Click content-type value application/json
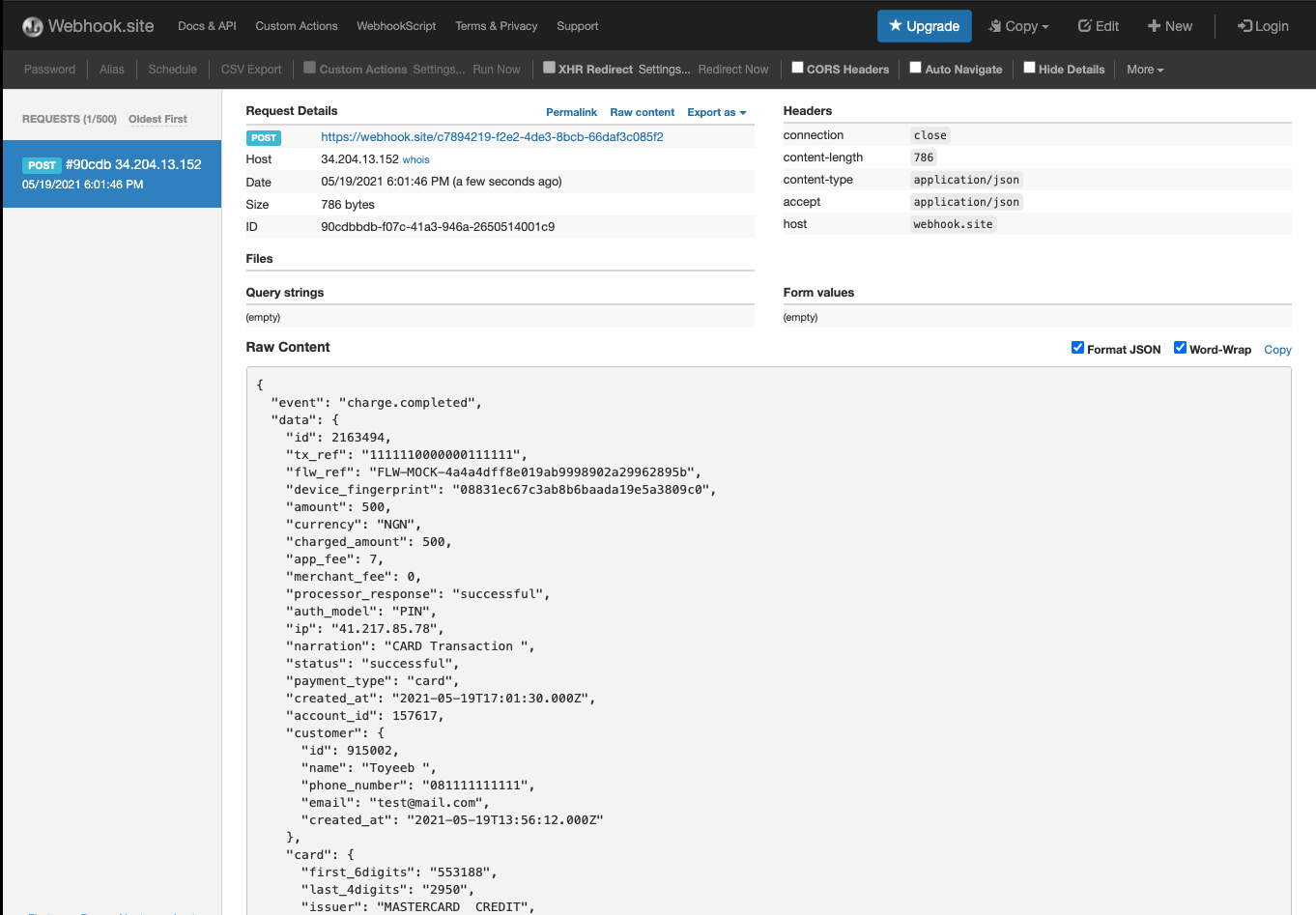This screenshot has height=915, width=1316. pos(966,180)
